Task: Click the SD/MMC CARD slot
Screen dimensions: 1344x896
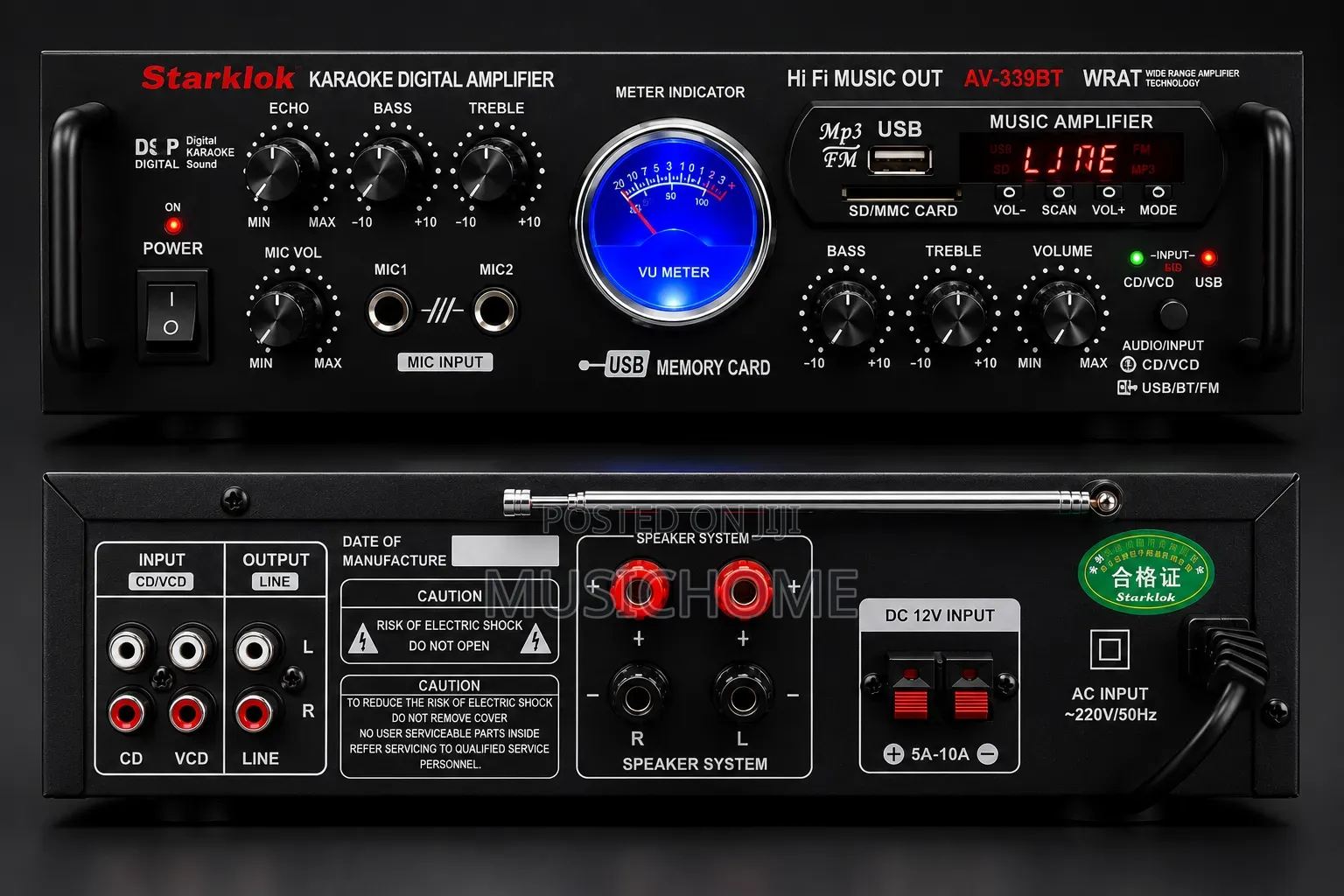Action: [901, 193]
